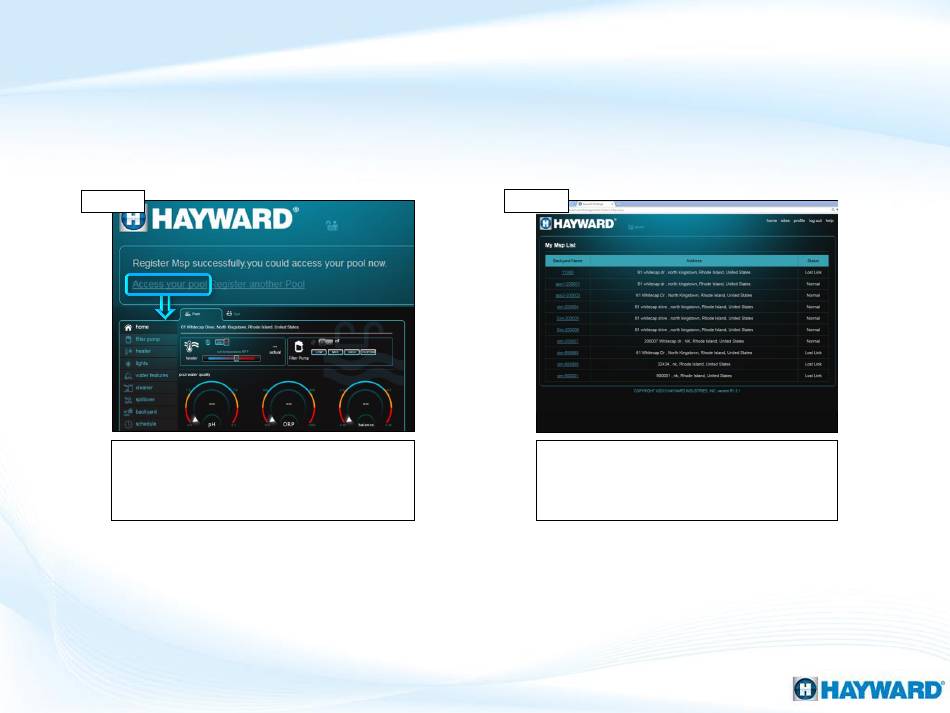Click the schedule clock icon in the sidebar

(x=128, y=424)
